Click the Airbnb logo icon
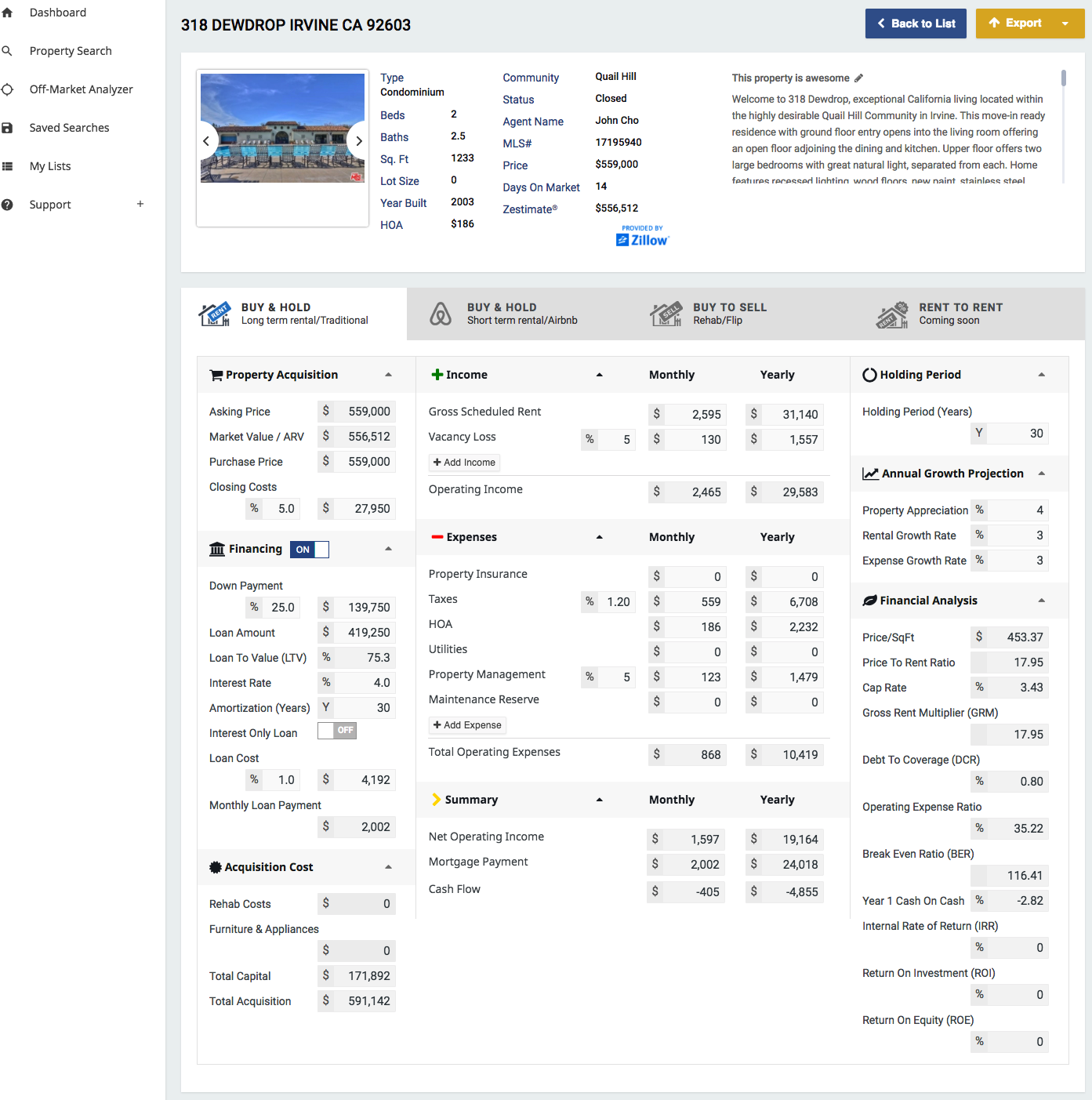The width and height of the screenshot is (1092, 1100). click(441, 314)
